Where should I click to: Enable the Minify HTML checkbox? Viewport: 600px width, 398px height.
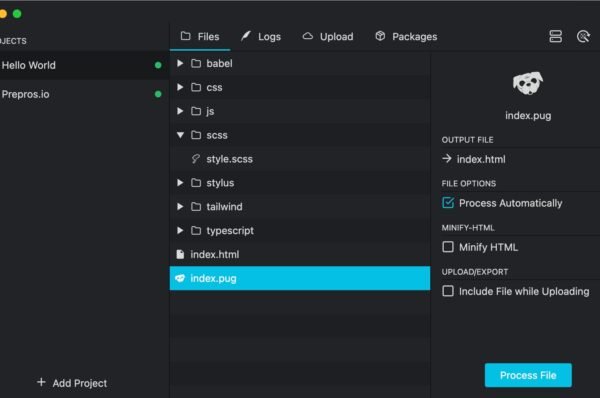pos(448,247)
